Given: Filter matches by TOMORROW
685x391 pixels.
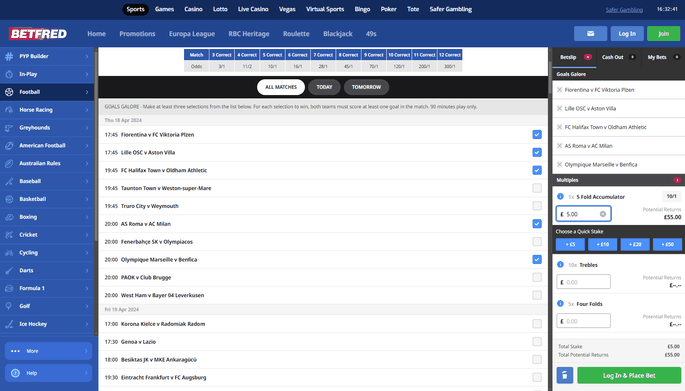Looking at the screenshot, I should (x=367, y=87).
